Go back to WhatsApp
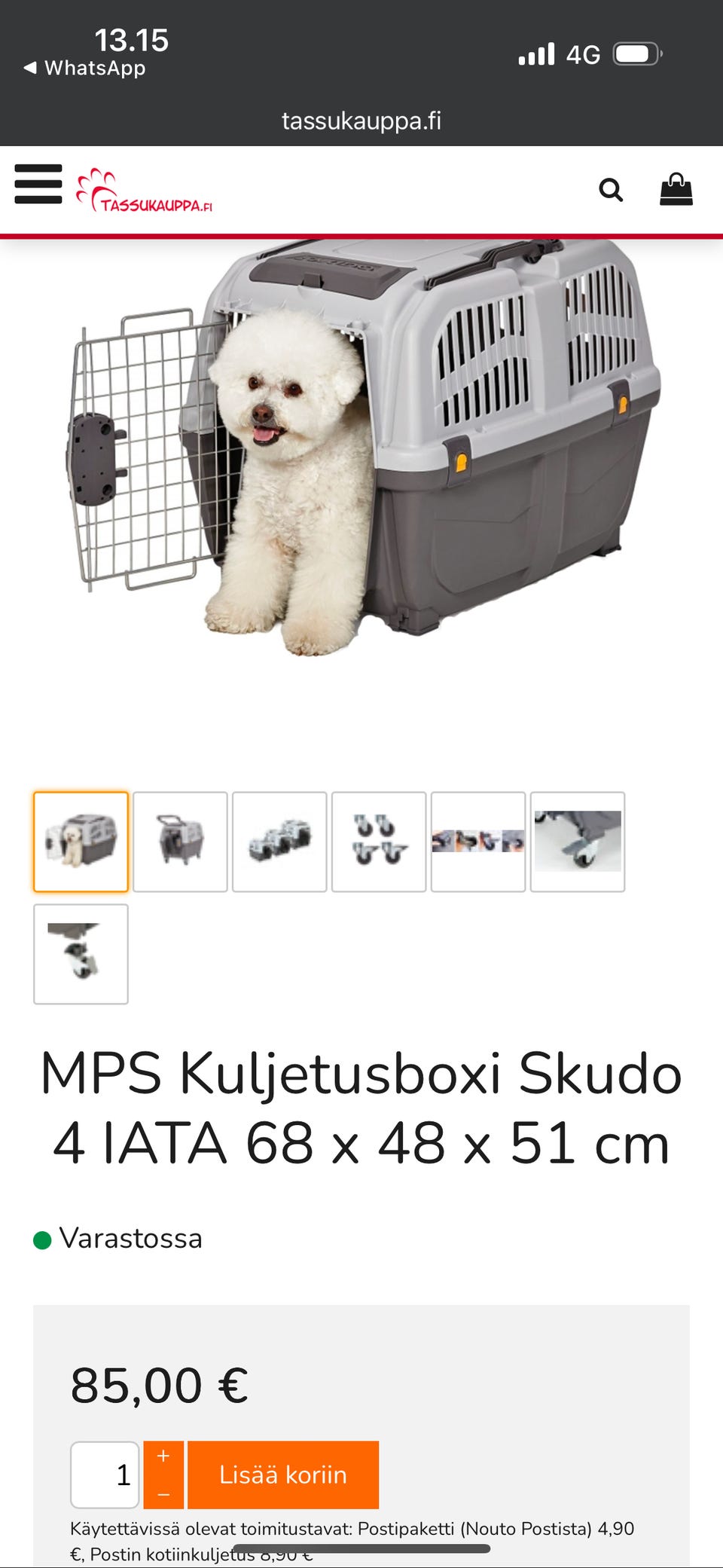The width and height of the screenshot is (723, 1568). tap(84, 68)
